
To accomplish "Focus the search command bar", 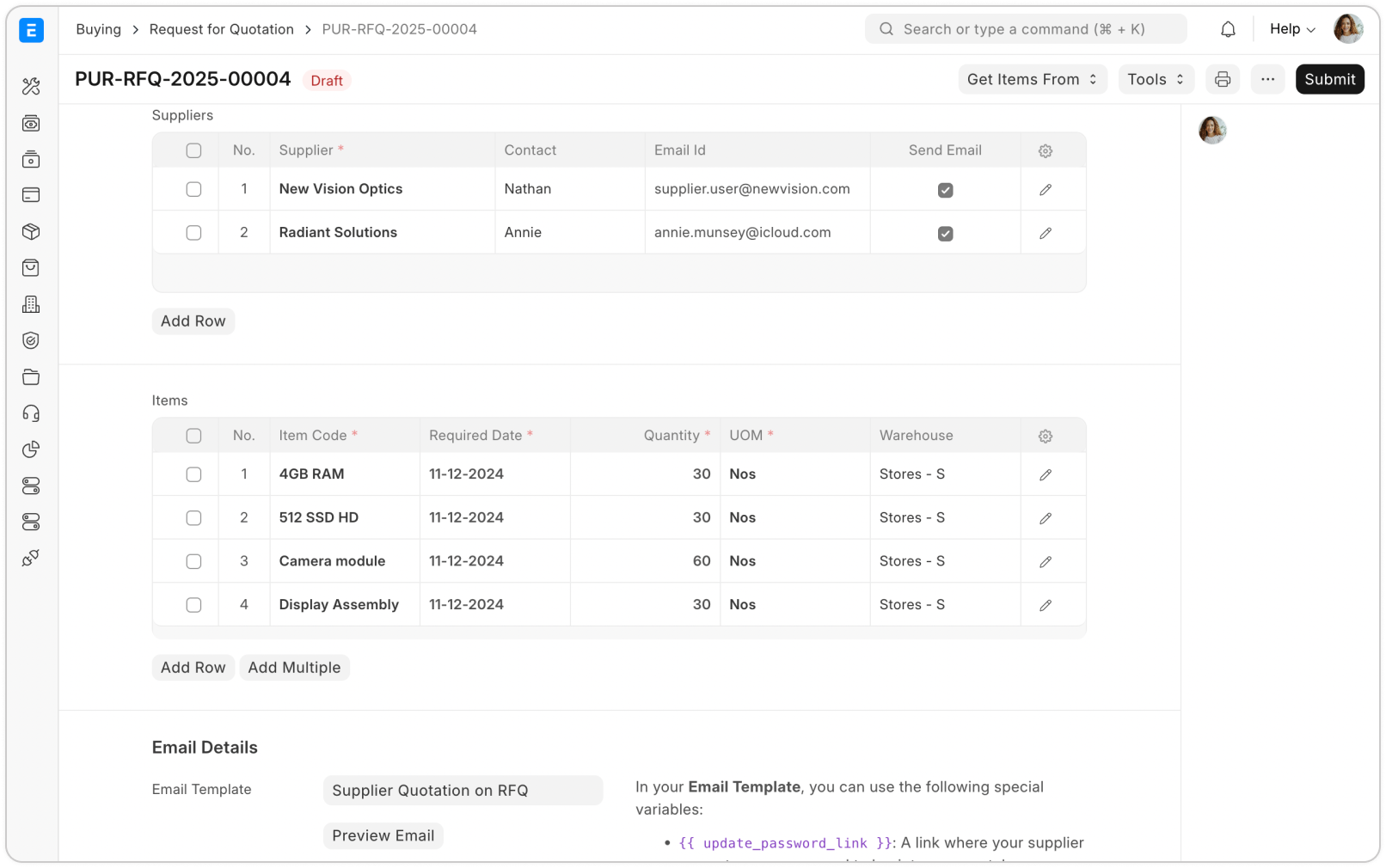I will tap(1025, 29).
